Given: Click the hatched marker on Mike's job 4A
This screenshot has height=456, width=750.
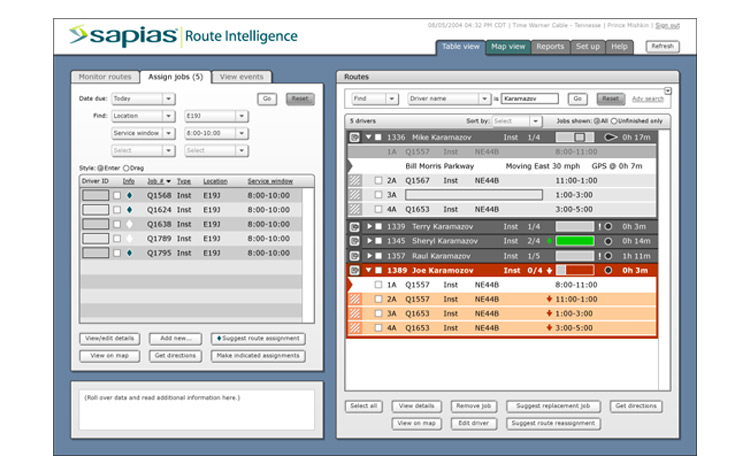Looking at the screenshot, I should click(355, 209).
